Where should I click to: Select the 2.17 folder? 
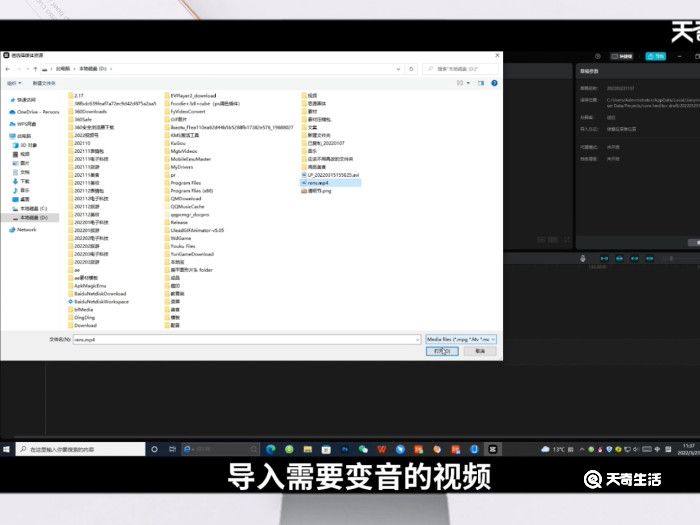pos(76,96)
